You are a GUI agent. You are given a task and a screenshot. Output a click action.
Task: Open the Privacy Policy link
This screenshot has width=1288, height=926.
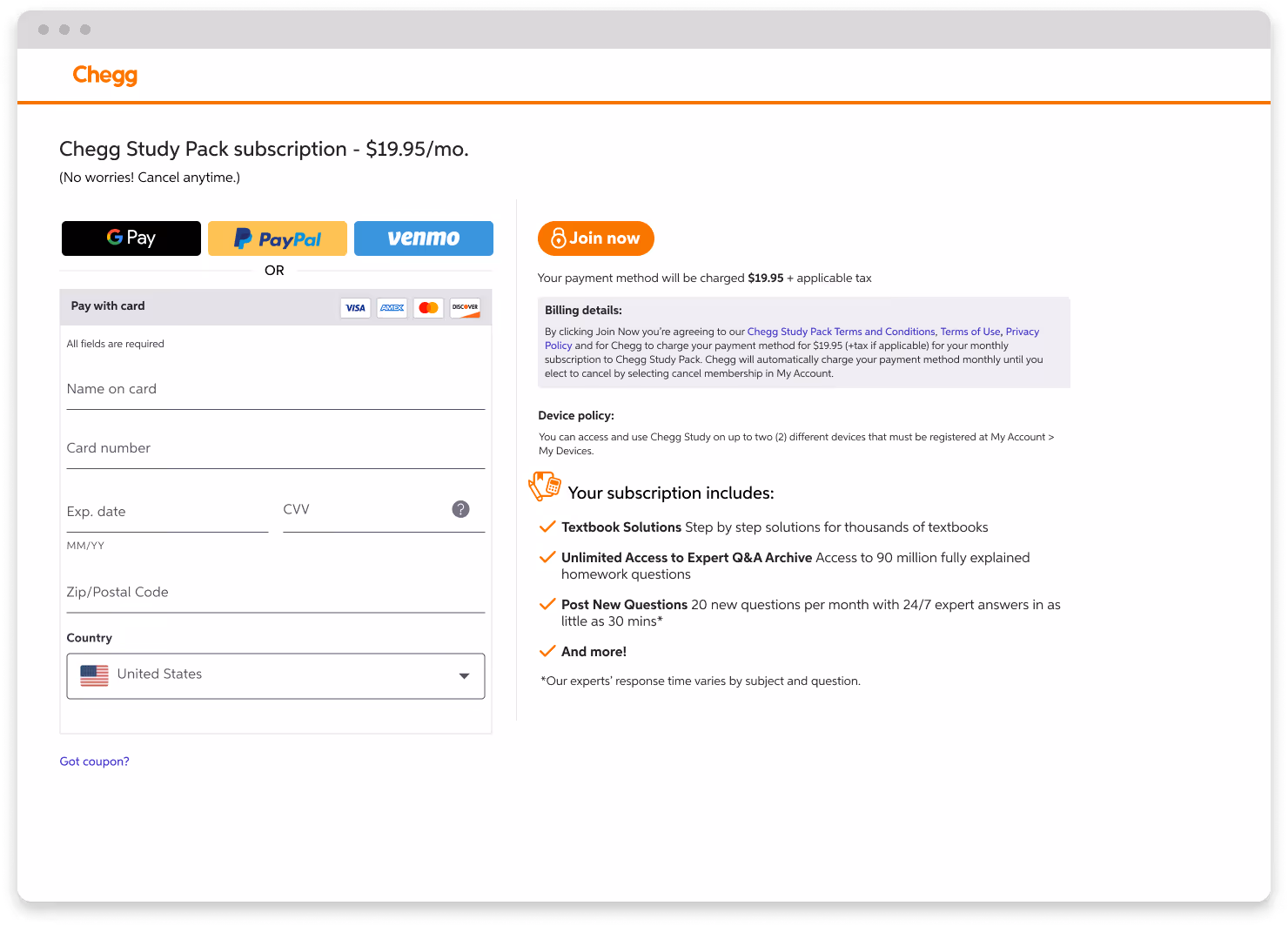tap(1023, 332)
